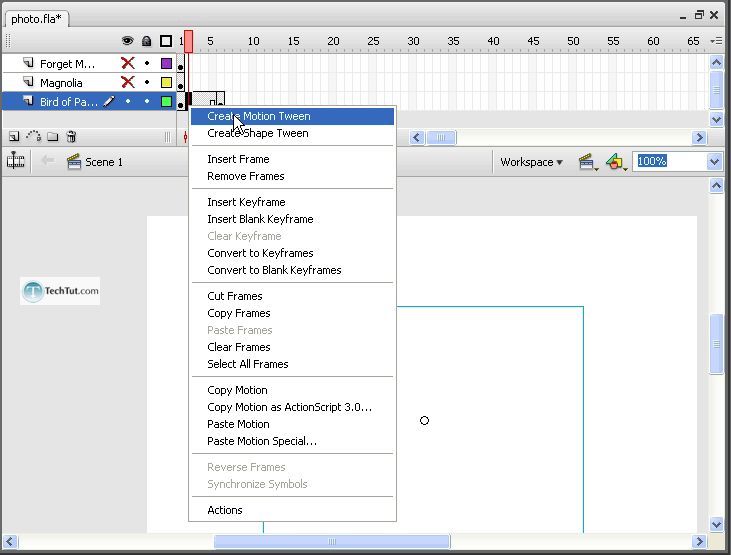Select Insert Frame from the context menu
Screen dimensions: 731x555
click(292, 159)
